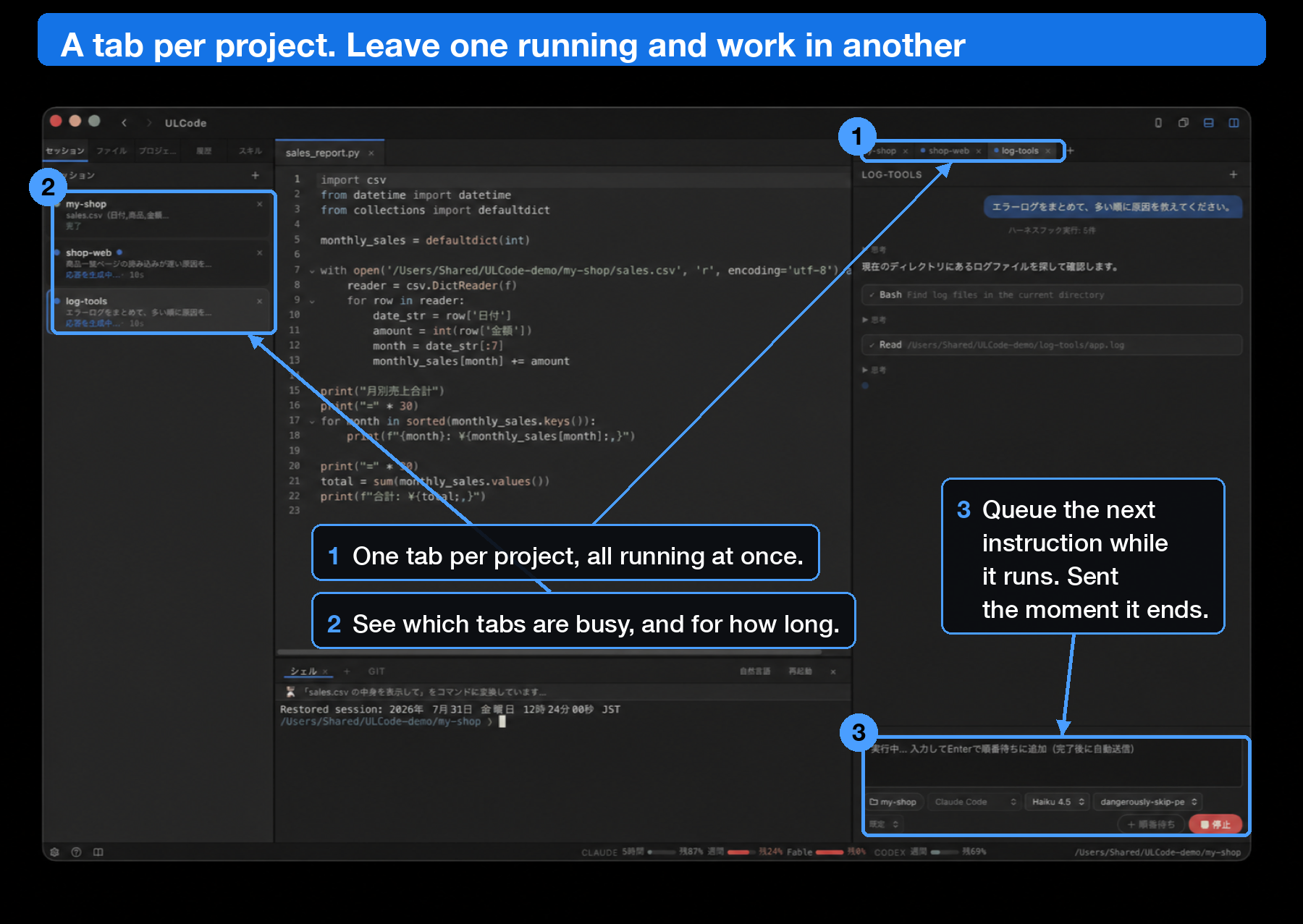Open the Claude Code agent dropdown
The height and width of the screenshot is (924, 1303).
[974, 802]
